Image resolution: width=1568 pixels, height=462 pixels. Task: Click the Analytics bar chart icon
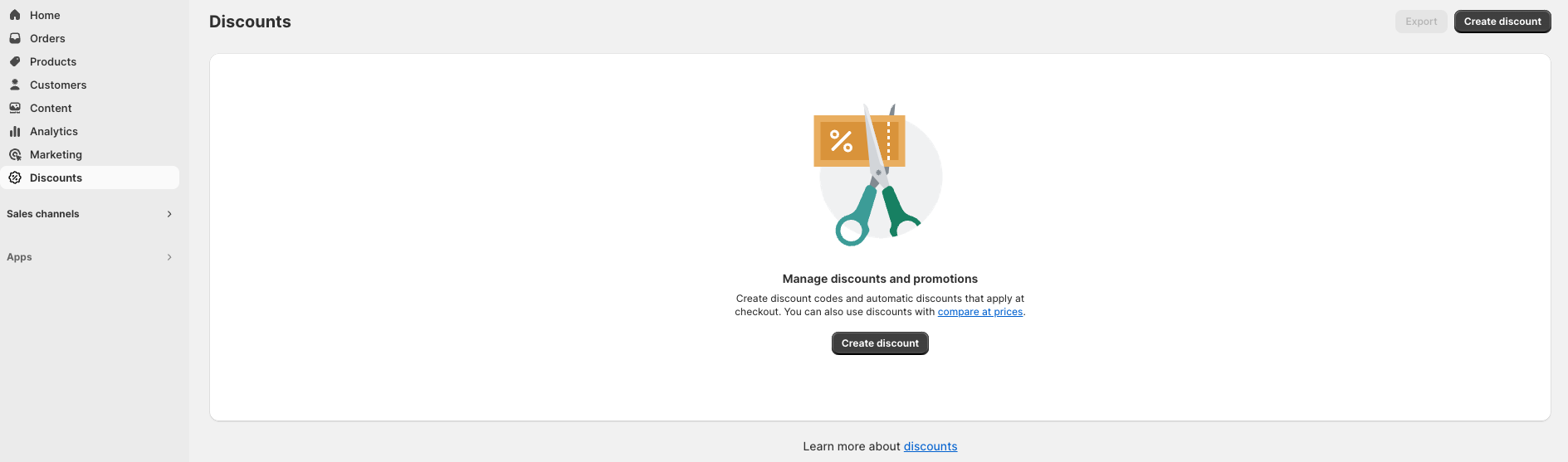15,131
